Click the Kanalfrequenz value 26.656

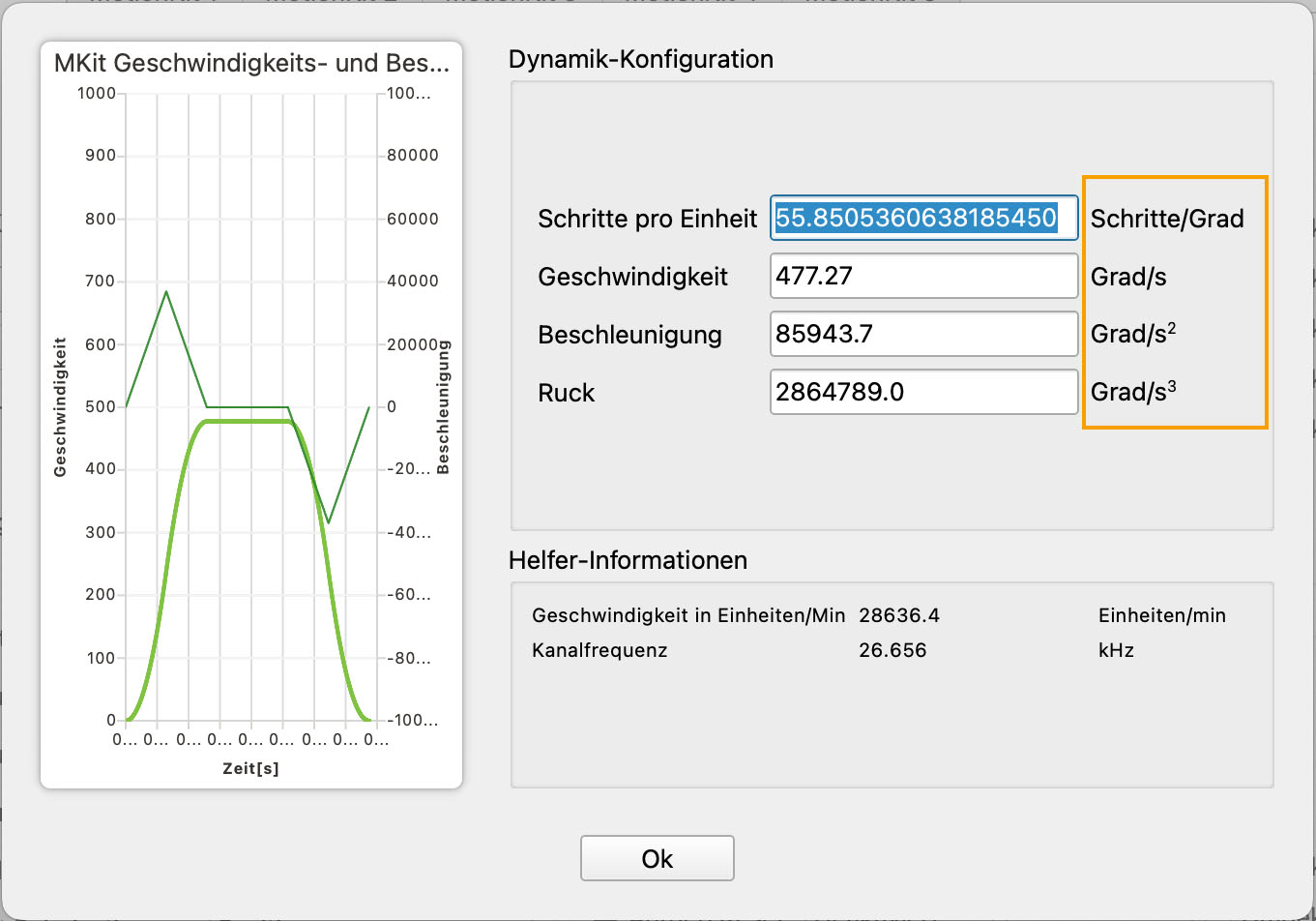point(892,650)
